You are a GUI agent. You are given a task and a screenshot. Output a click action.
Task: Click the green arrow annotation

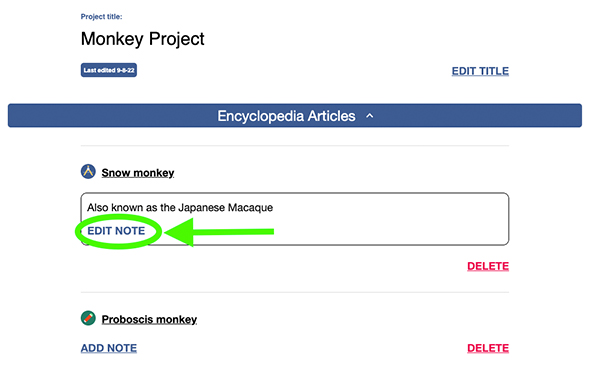point(220,232)
